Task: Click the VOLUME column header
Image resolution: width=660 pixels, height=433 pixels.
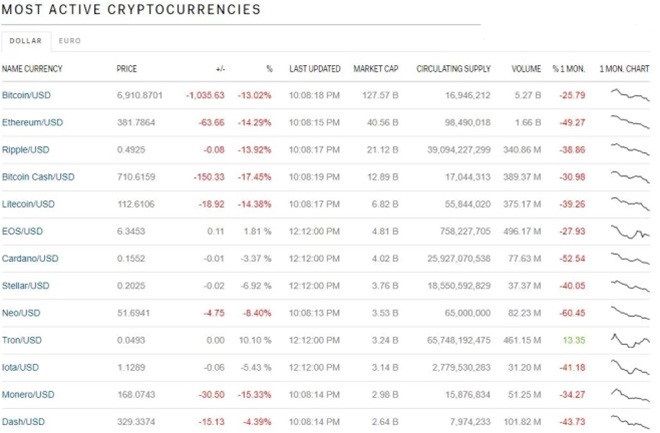Action: pos(526,69)
